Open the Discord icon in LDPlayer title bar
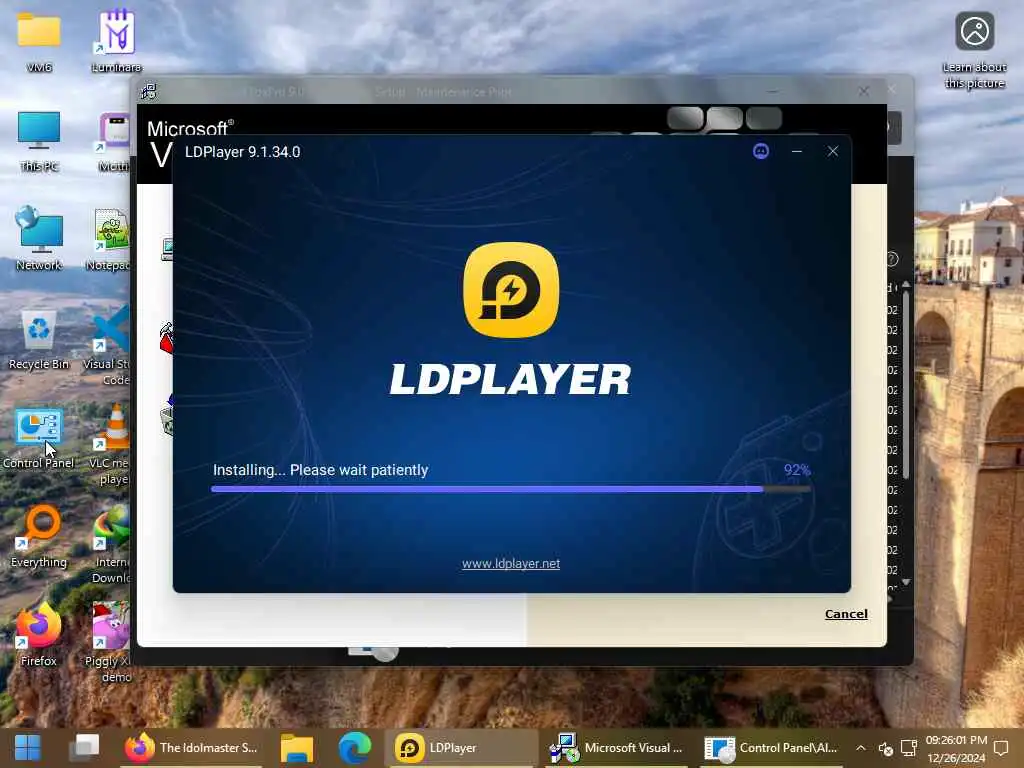 coord(761,152)
